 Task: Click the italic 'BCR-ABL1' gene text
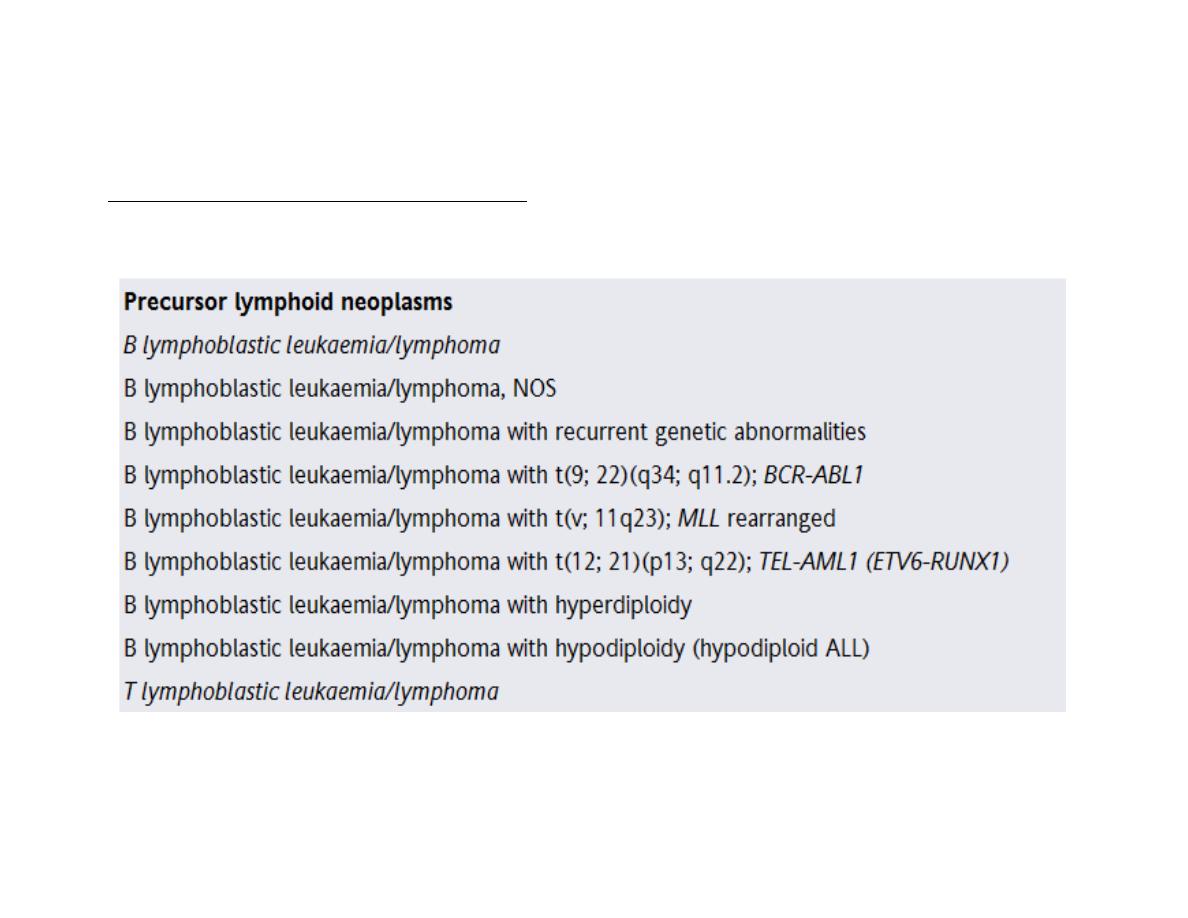tap(813, 475)
